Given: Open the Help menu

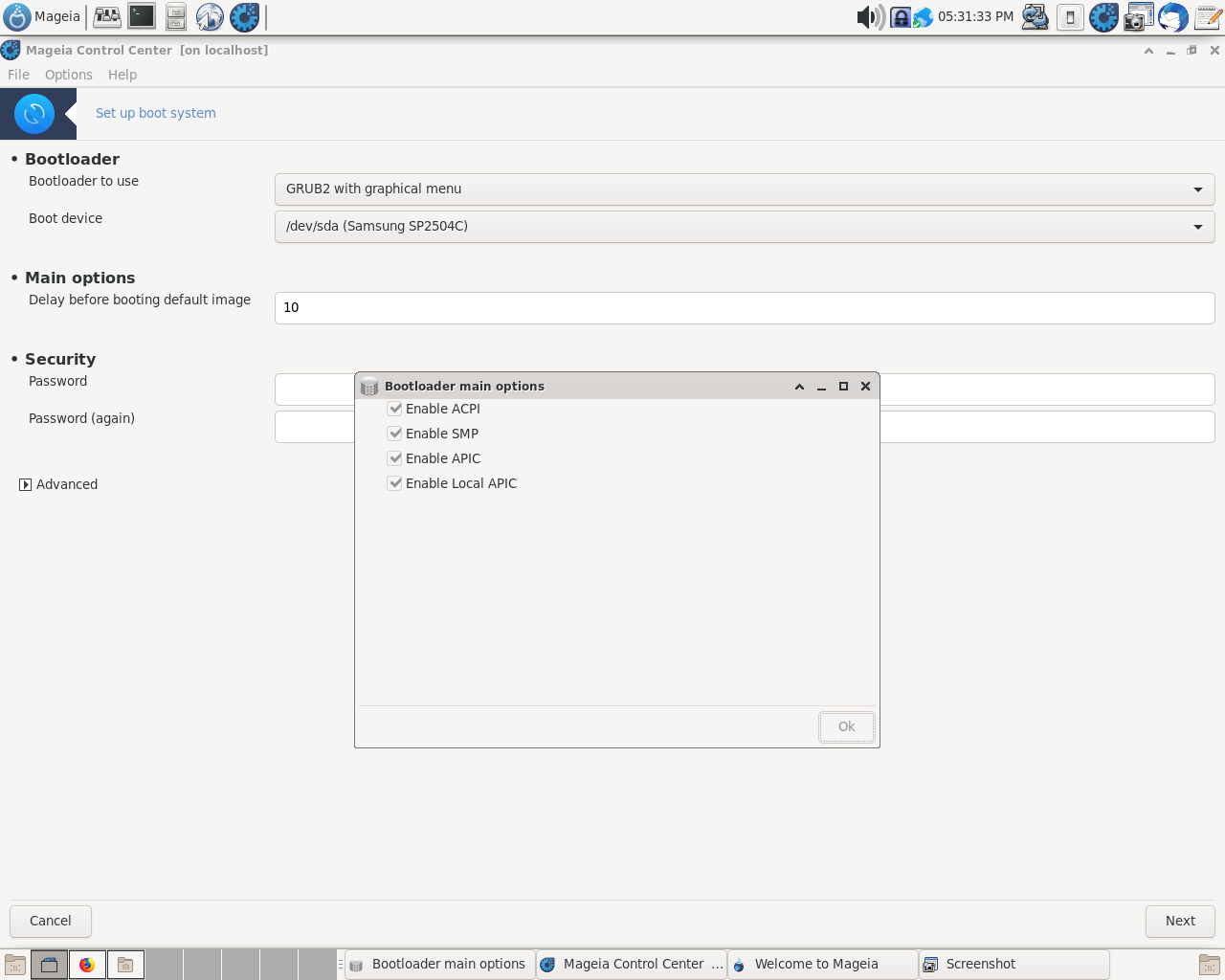Looking at the screenshot, I should (122, 75).
